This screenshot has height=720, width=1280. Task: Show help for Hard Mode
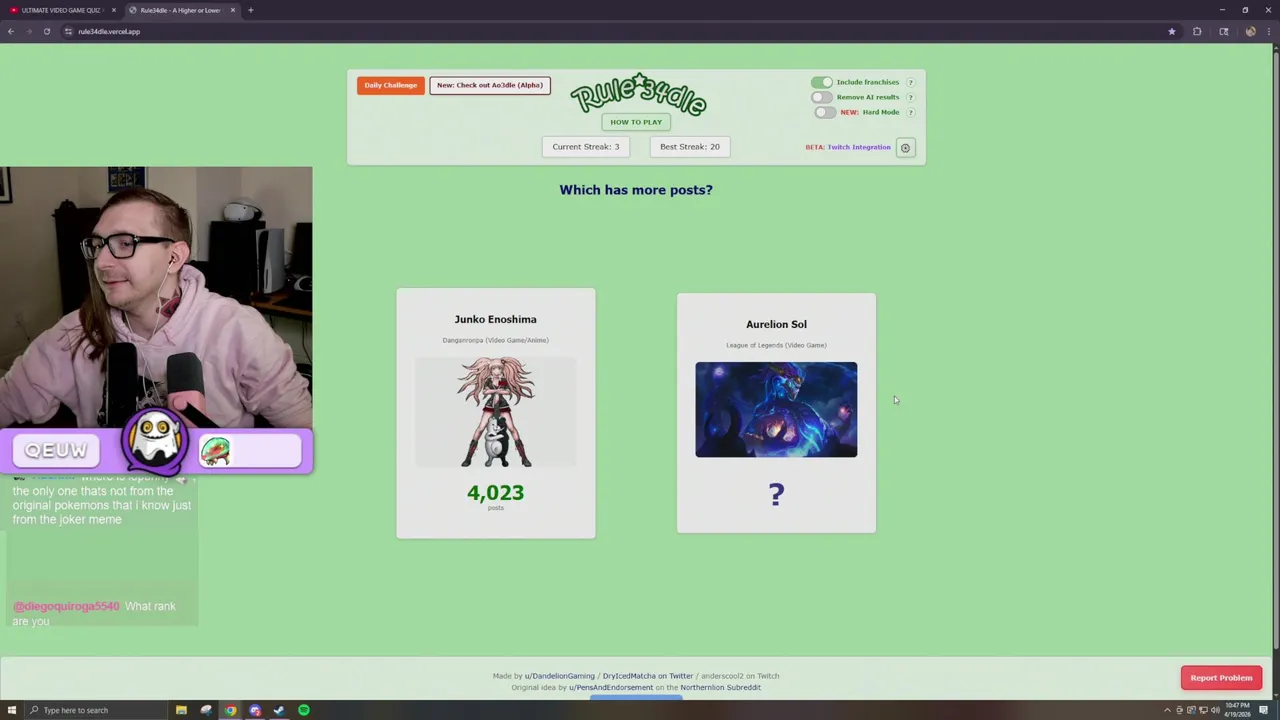click(910, 112)
